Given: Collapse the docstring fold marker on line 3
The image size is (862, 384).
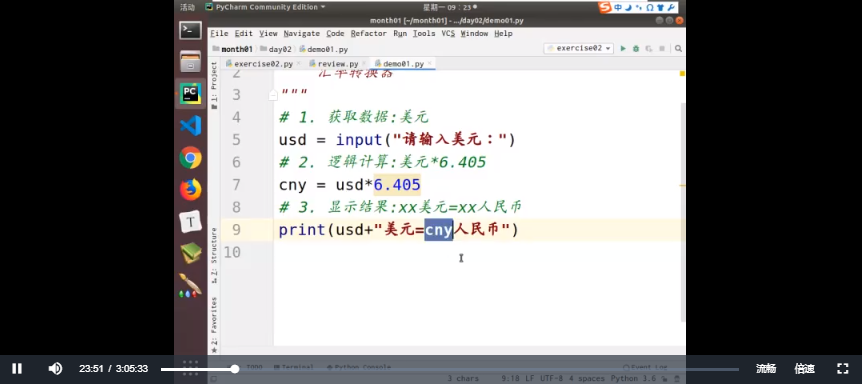Looking at the screenshot, I should (x=273, y=96).
